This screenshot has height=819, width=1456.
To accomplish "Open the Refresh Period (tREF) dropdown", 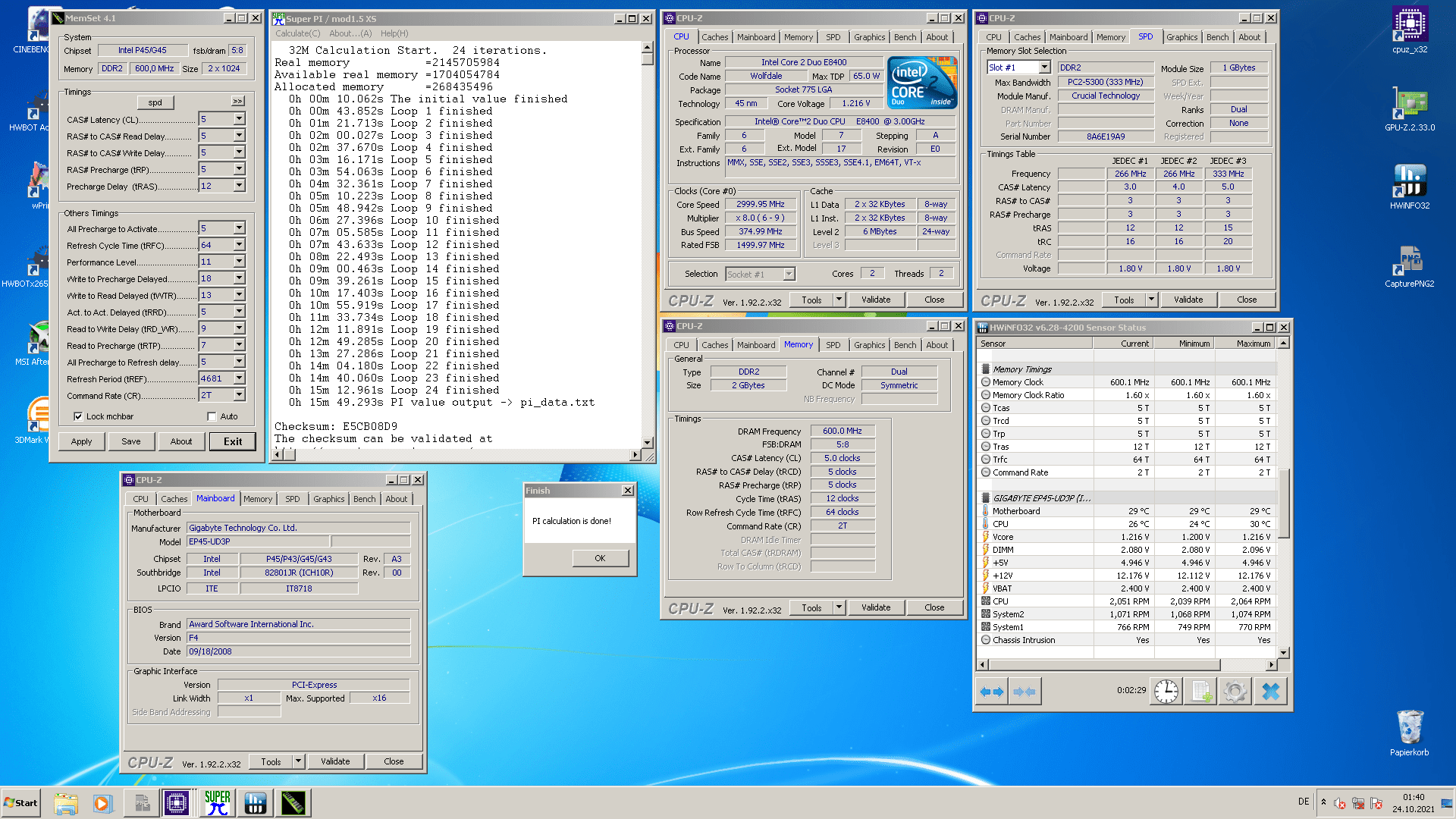I will (239, 378).
